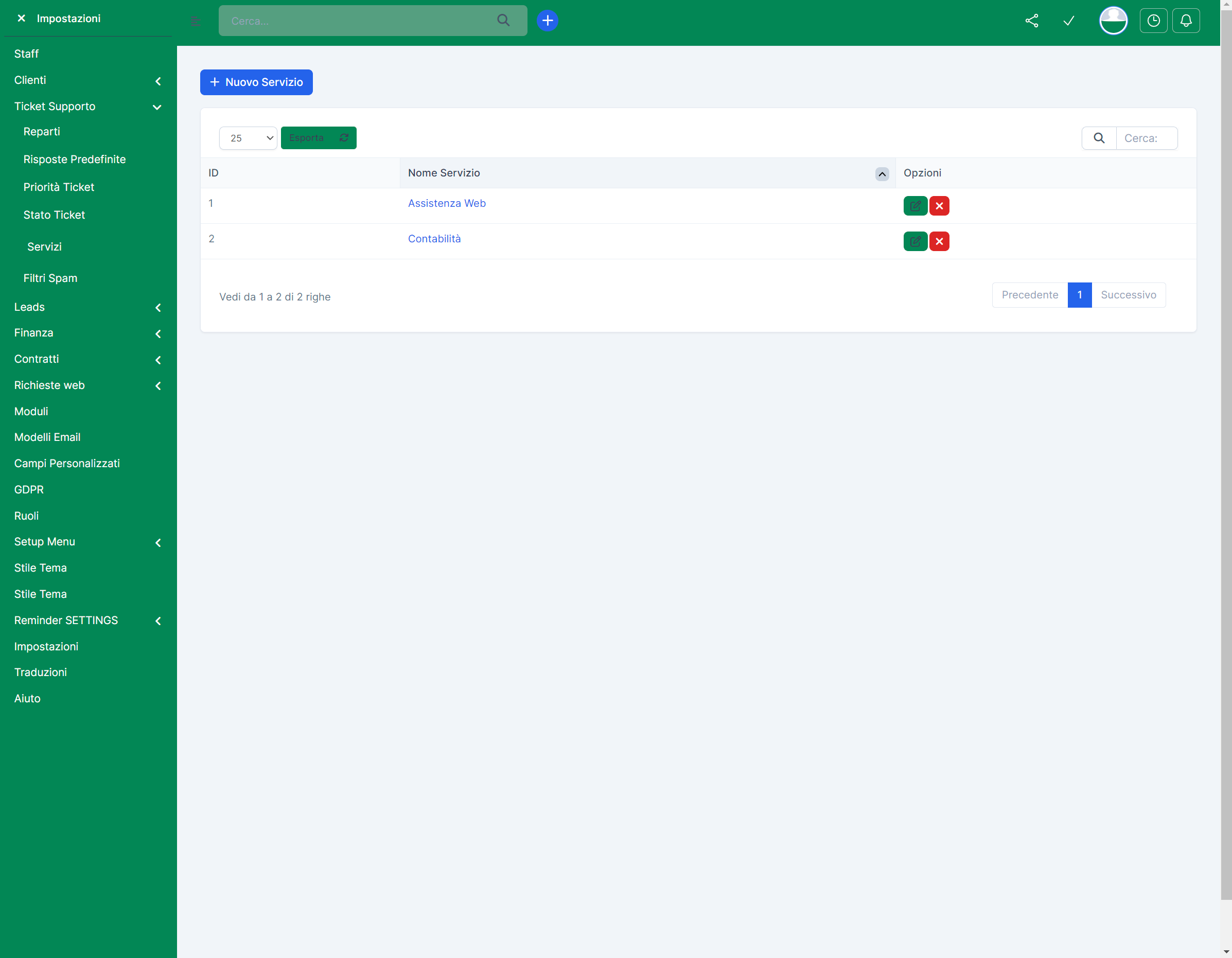
Task: Click the refresh table icon
Action: coord(344,137)
